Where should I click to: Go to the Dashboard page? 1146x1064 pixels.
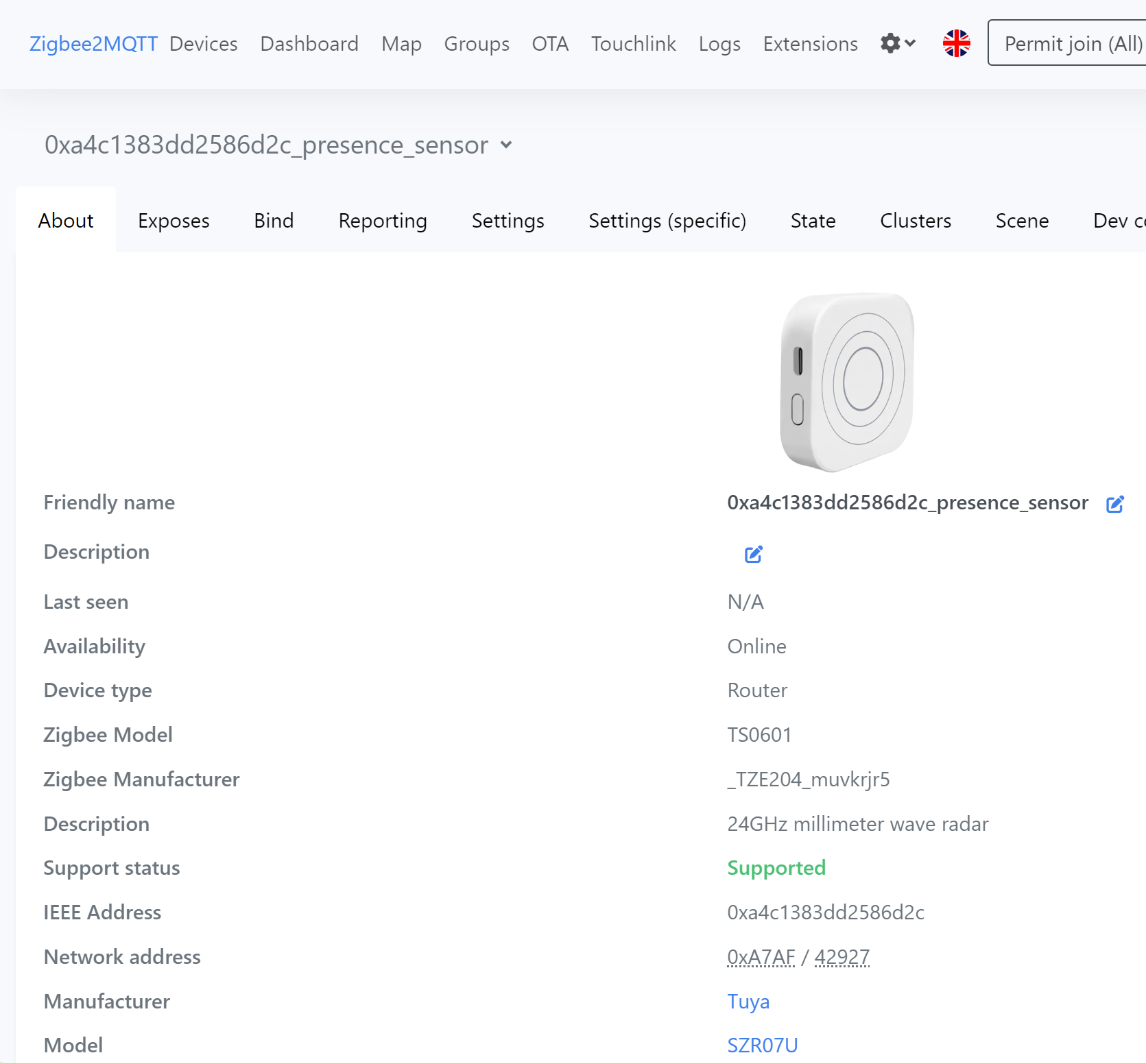(309, 43)
